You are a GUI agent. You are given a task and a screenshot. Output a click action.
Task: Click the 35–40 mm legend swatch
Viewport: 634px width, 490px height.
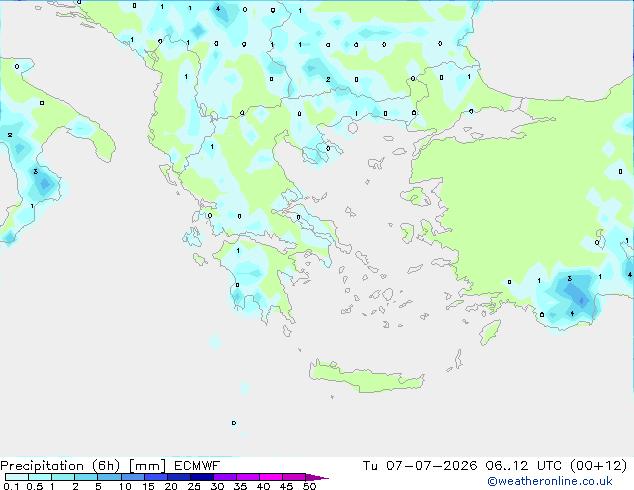(247, 477)
